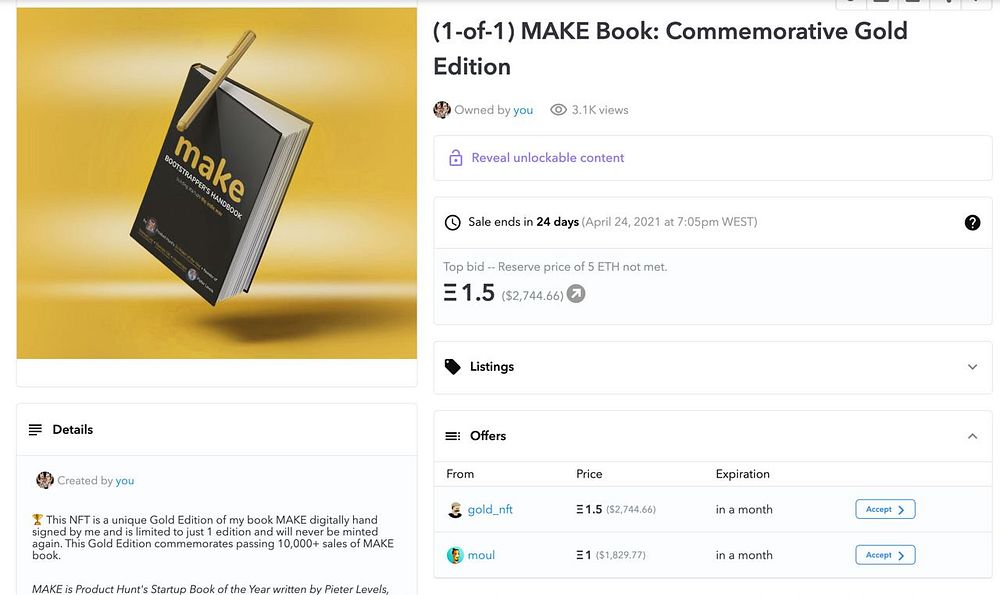Click the tag icon in Listings header
The height and width of the screenshot is (595, 1000).
point(453,367)
